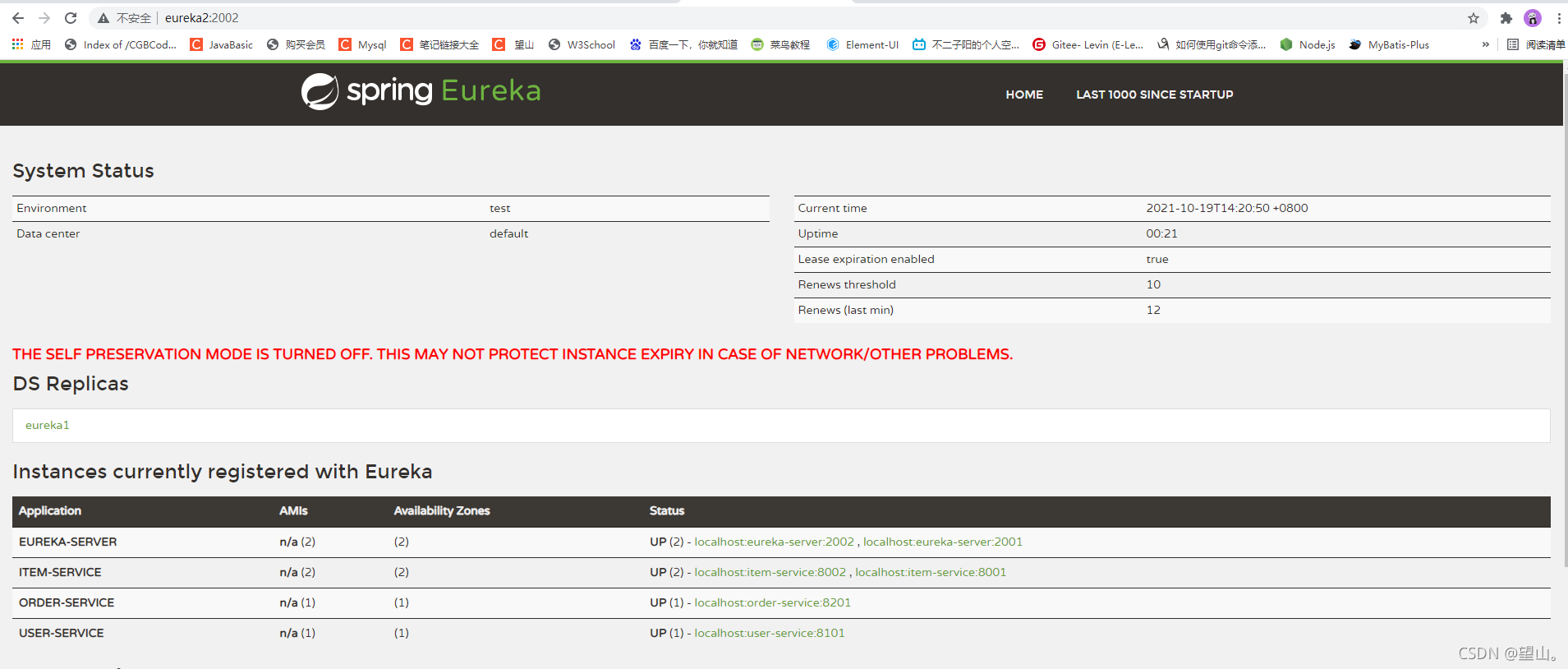Open the 购买会员 bookmark
This screenshot has height=669, width=1568.
click(296, 44)
